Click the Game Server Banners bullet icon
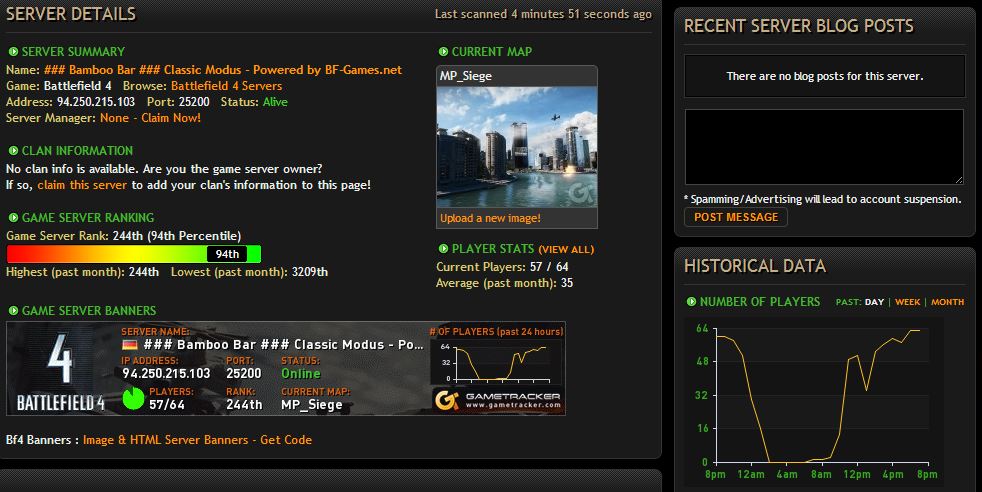Viewport: 982px width, 492px height. click(13, 311)
